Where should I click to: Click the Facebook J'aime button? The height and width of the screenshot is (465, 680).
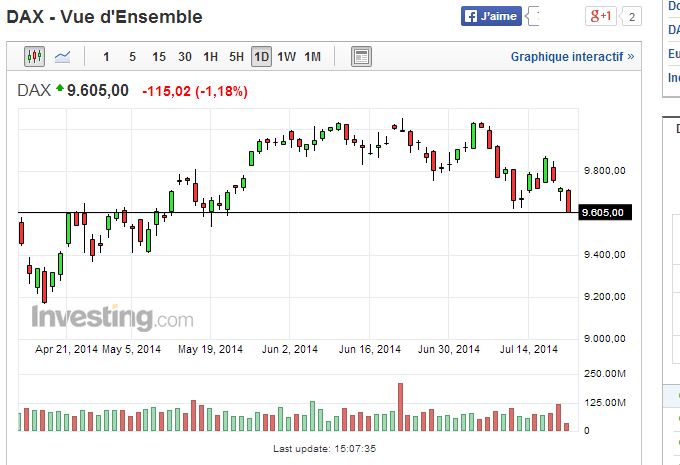pyautogui.click(x=492, y=17)
